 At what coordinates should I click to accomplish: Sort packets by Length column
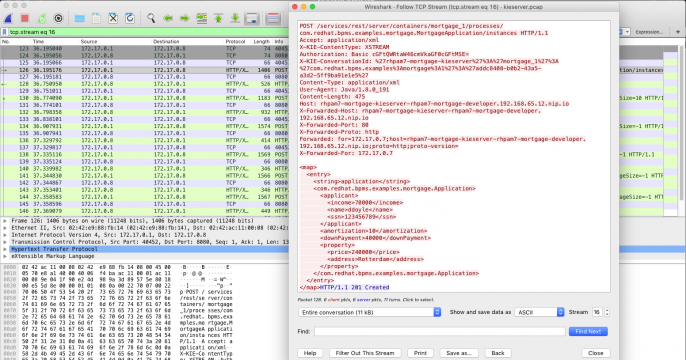pyautogui.click(x=262, y=42)
